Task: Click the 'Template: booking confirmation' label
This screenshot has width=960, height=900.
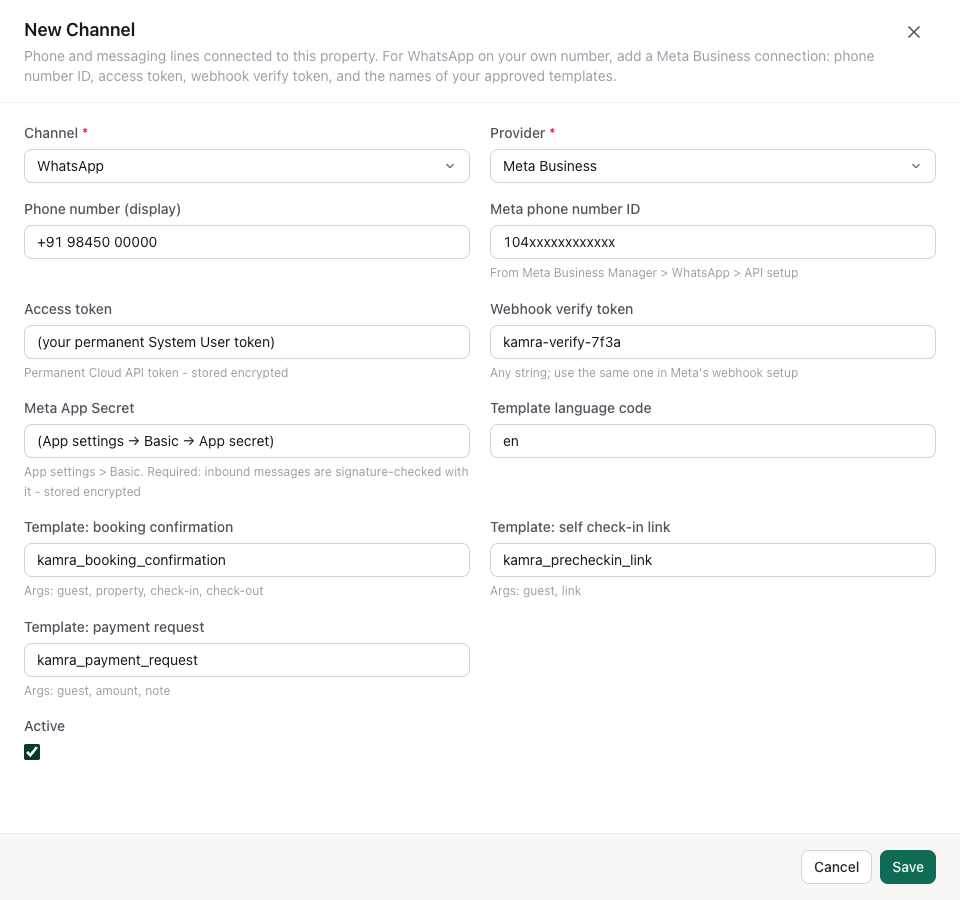Action: [x=129, y=527]
